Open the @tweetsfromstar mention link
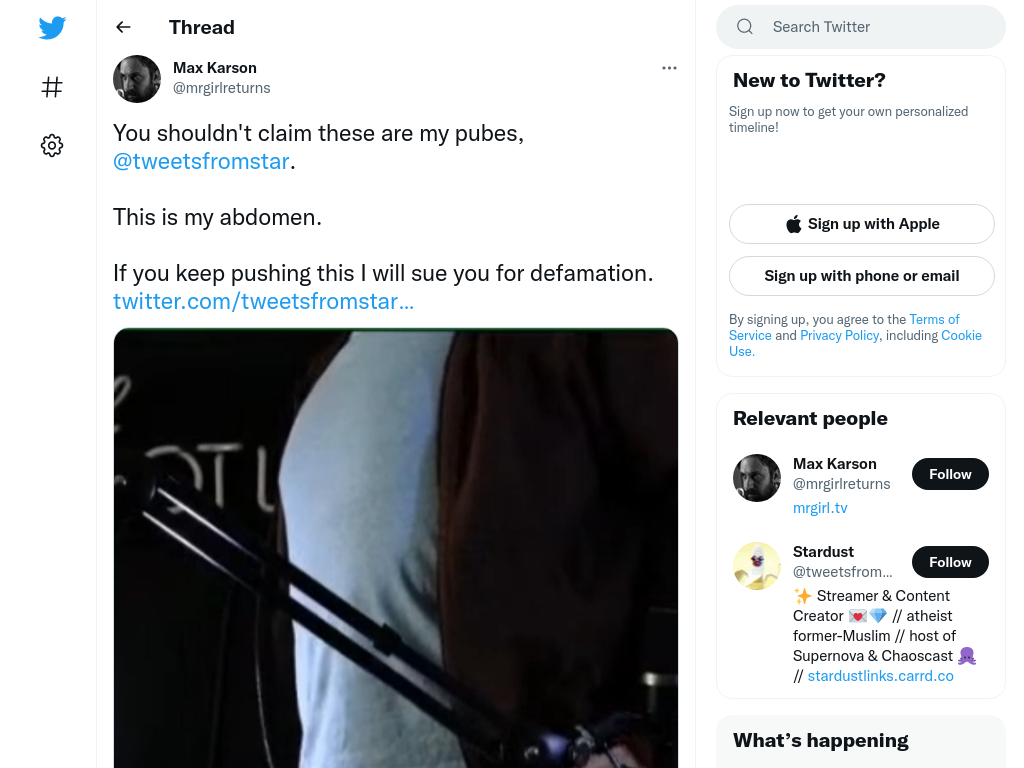The height and width of the screenshot is (768, 1024). pos(201,161)
